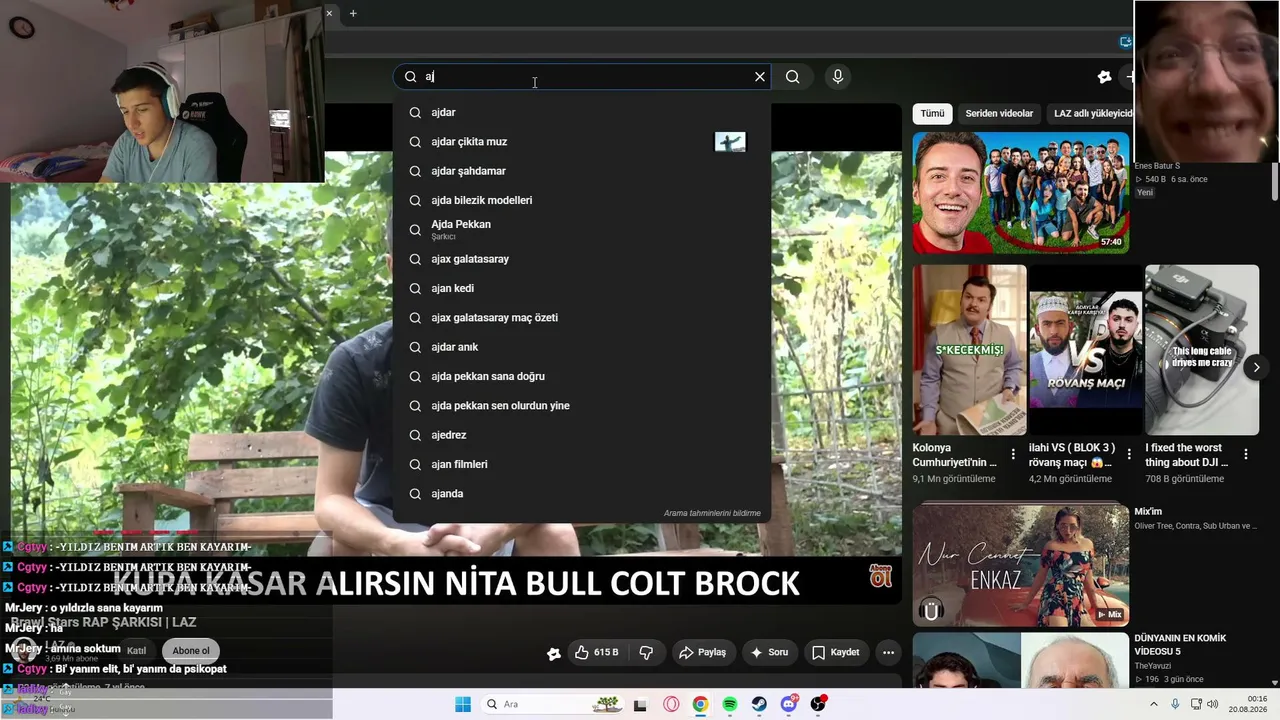Open Opera GX from the taskbar
1280x720 pixels.
[671, 704]
